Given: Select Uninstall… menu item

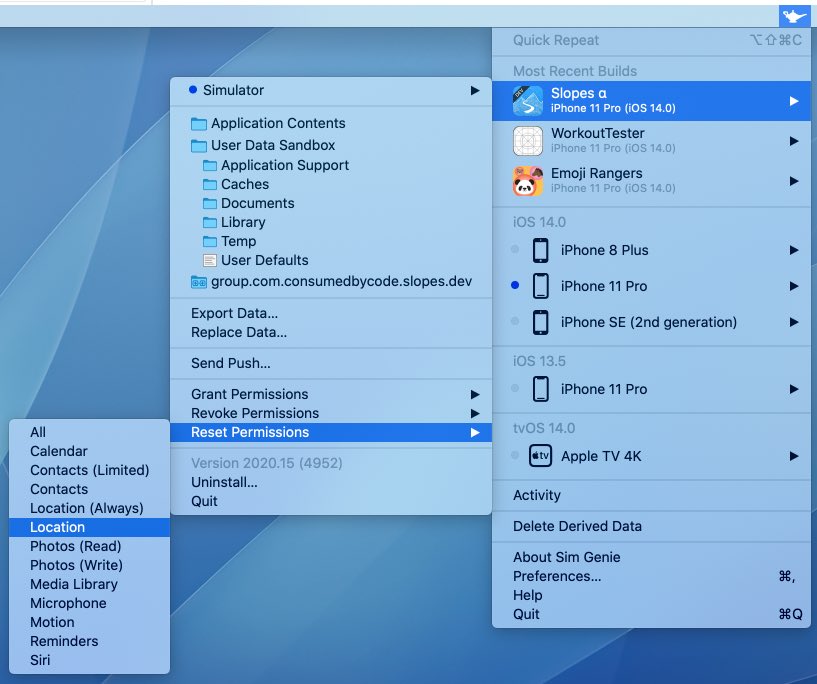Looking at the screenshot, I should [x=331, y=482].
